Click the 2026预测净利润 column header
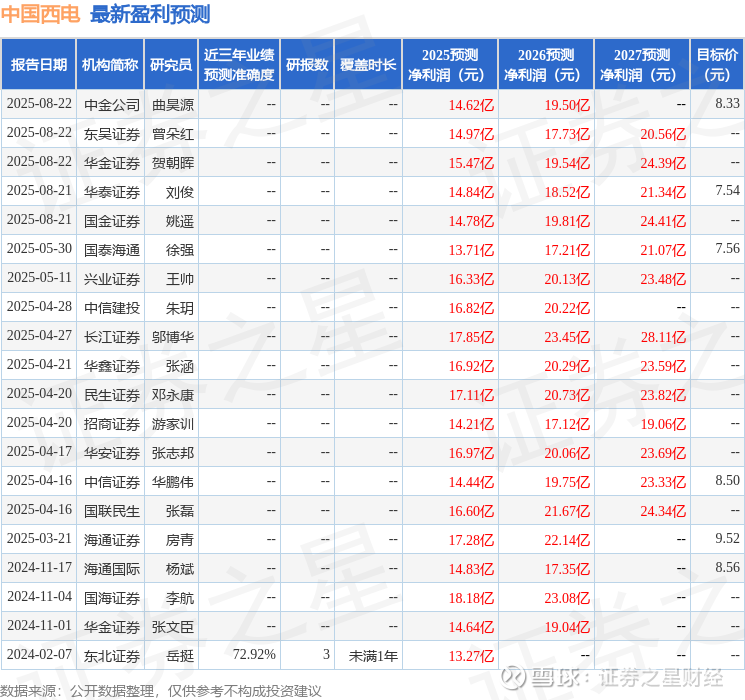Image resolution: width=745 pixels, height=700 pixels. point(546,64)
